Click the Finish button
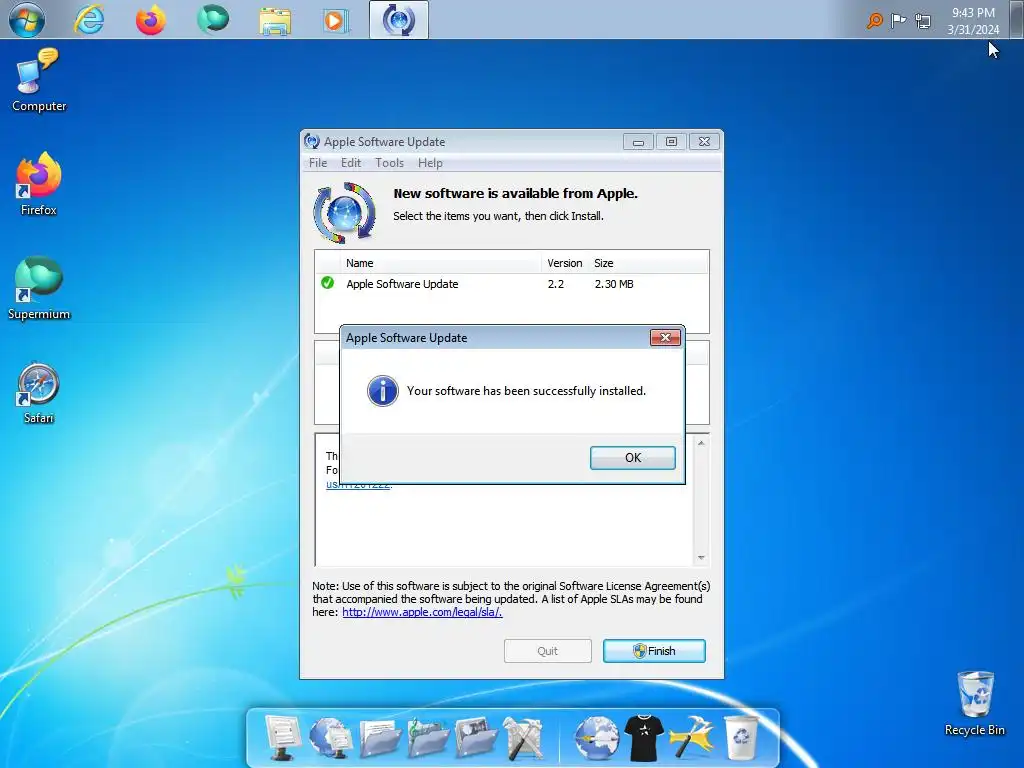This screenshot has height=768, width=1024. point(654,651)
